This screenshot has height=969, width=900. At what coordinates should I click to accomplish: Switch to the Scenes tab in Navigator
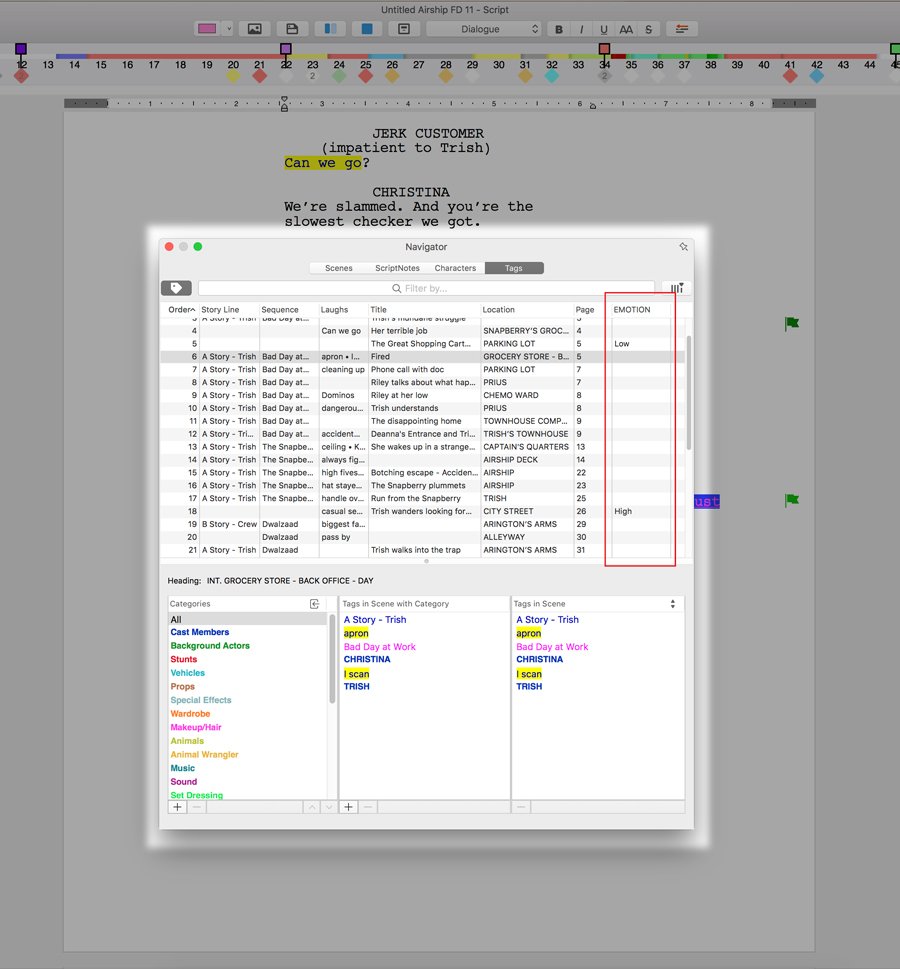coord(339,268)
